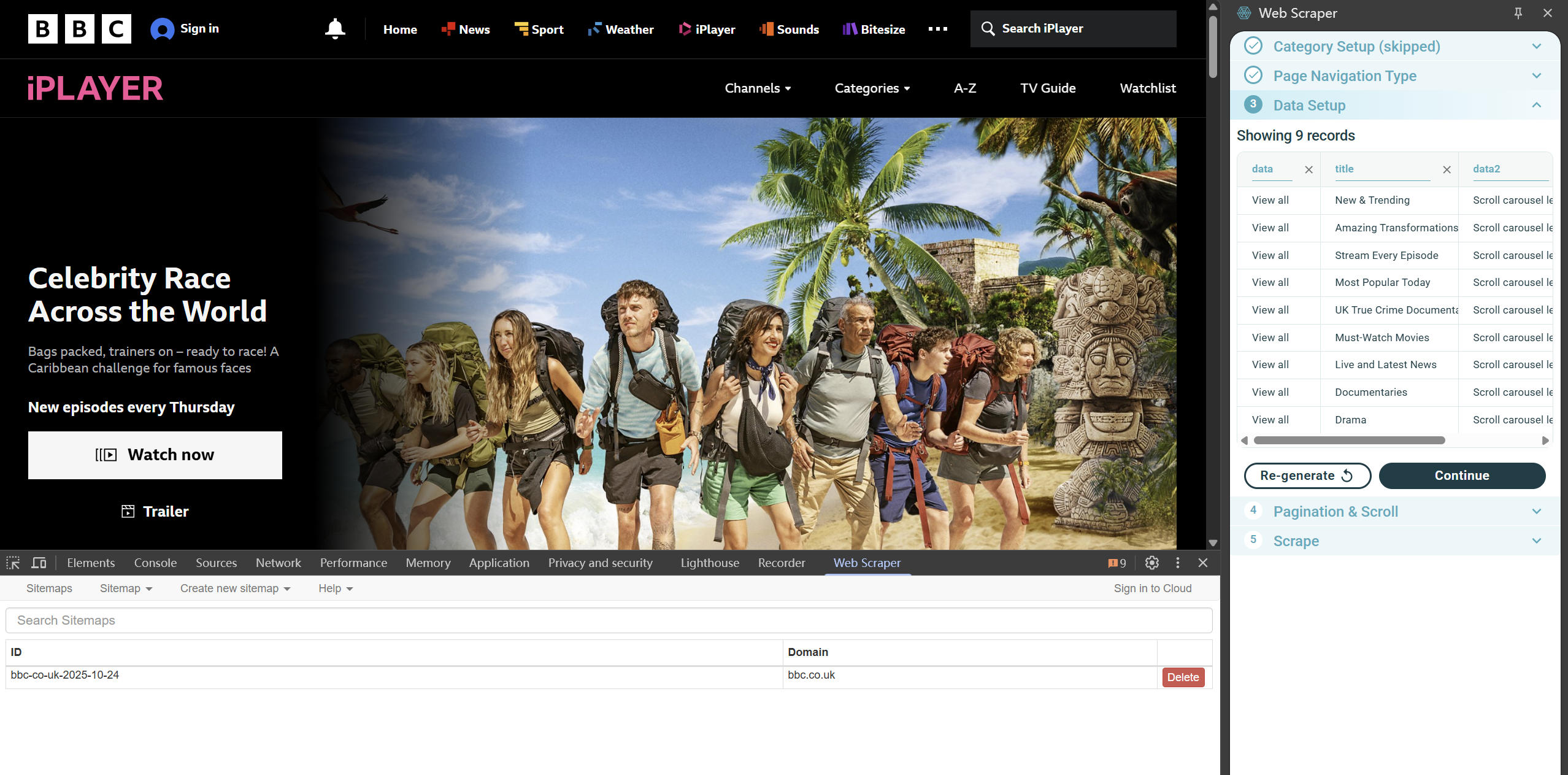
Task: Open the Sitemaps menu item
Action: [x=49, y=588]
